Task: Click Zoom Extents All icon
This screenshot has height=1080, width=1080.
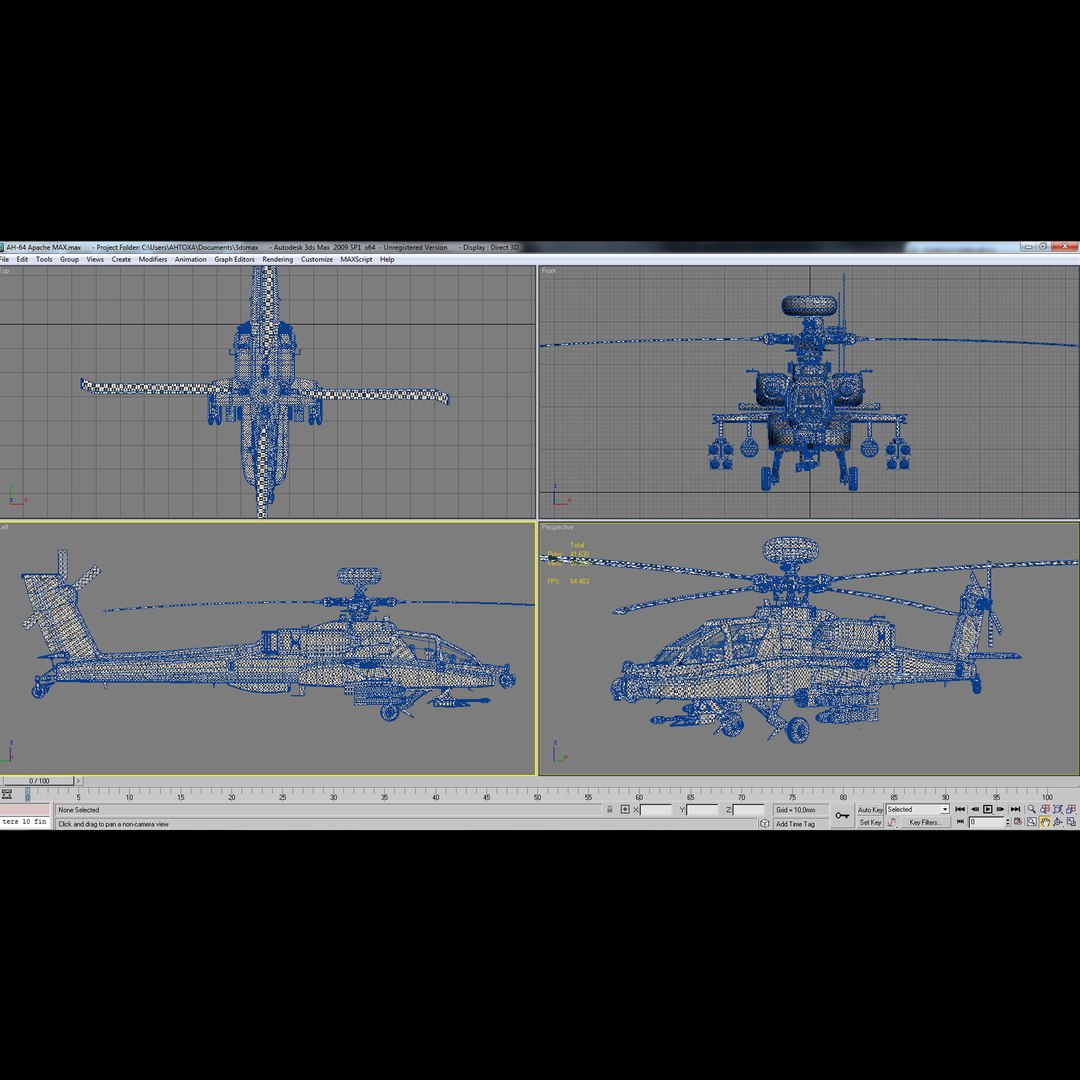Action: coord(1072,809)
